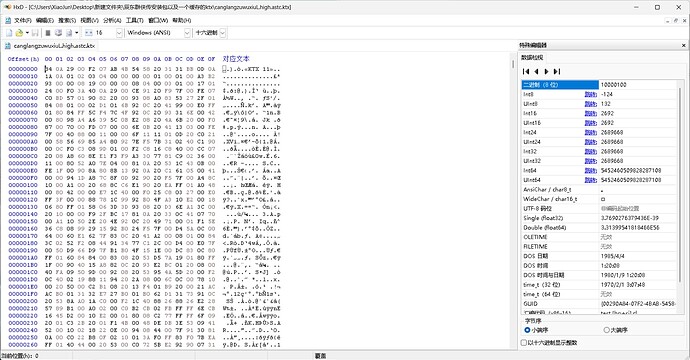
Task: Click the open file folder icon
Action: point(19,33)
